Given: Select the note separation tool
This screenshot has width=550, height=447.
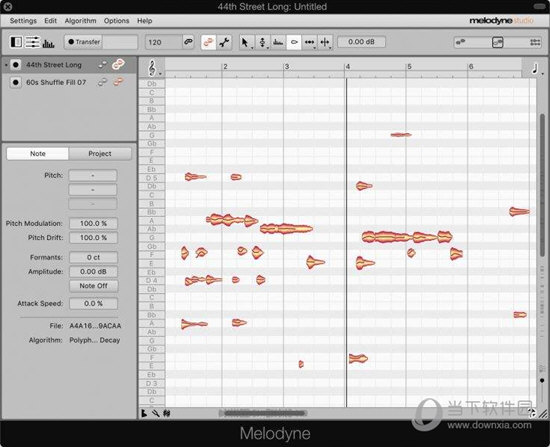Looking at the screenshot, I should 325,42.
